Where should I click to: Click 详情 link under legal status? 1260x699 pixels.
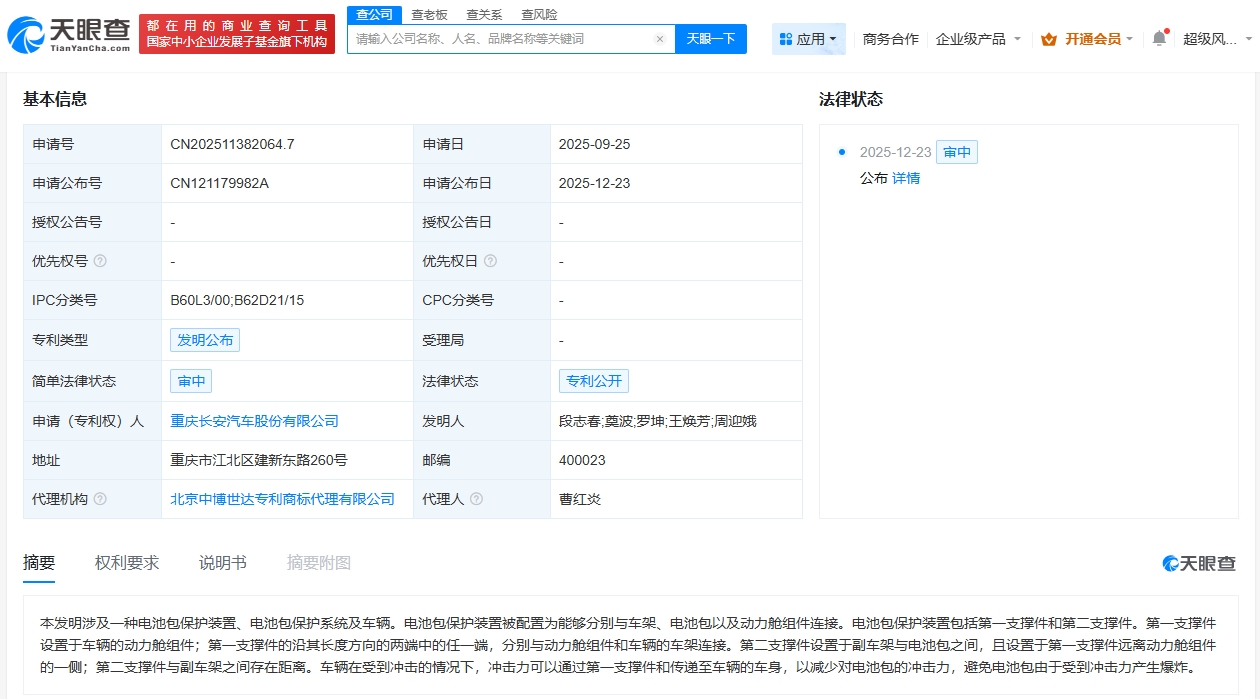coord(906,178)
